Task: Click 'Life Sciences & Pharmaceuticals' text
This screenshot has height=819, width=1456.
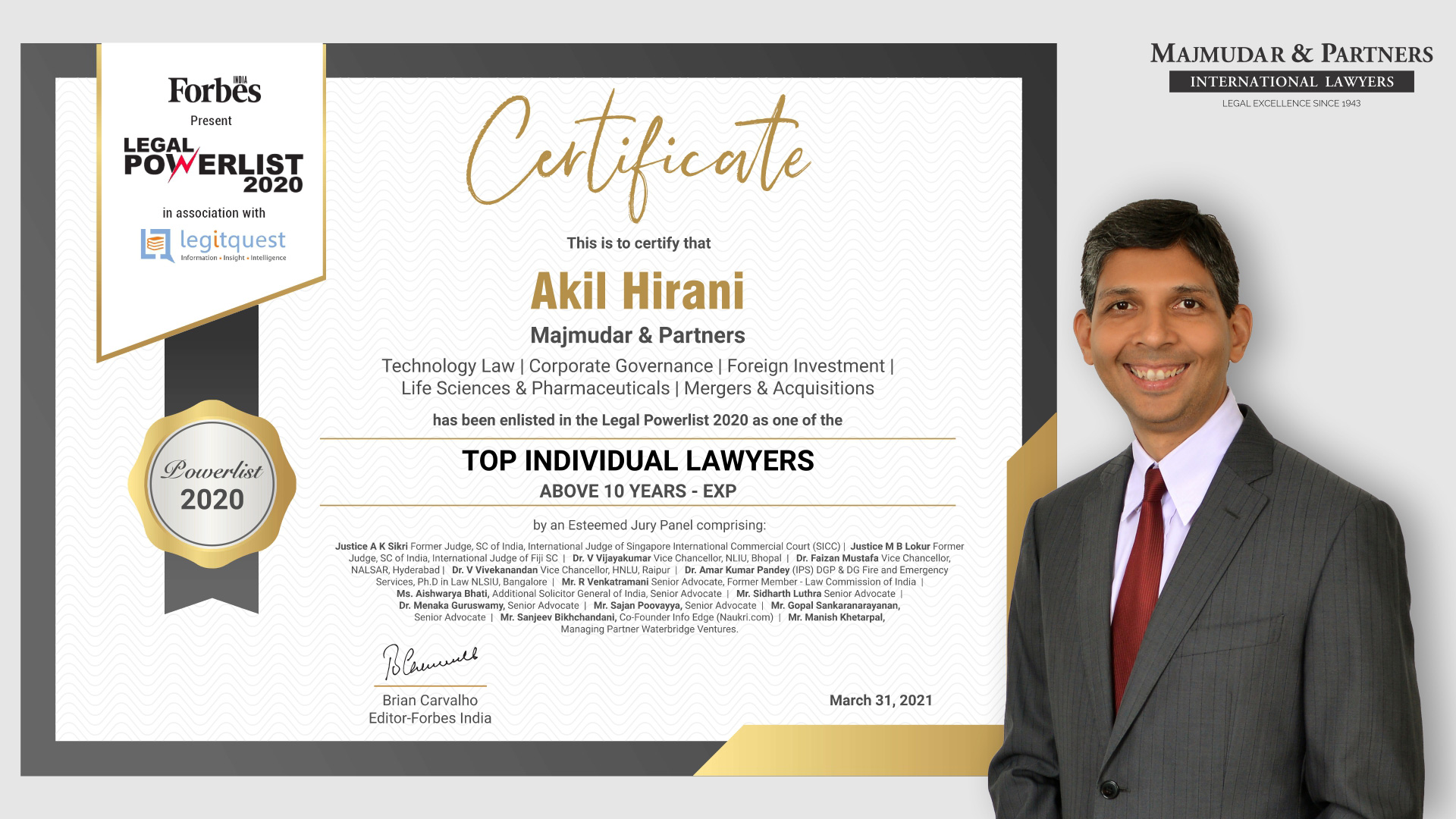Action: coord(535,388)
